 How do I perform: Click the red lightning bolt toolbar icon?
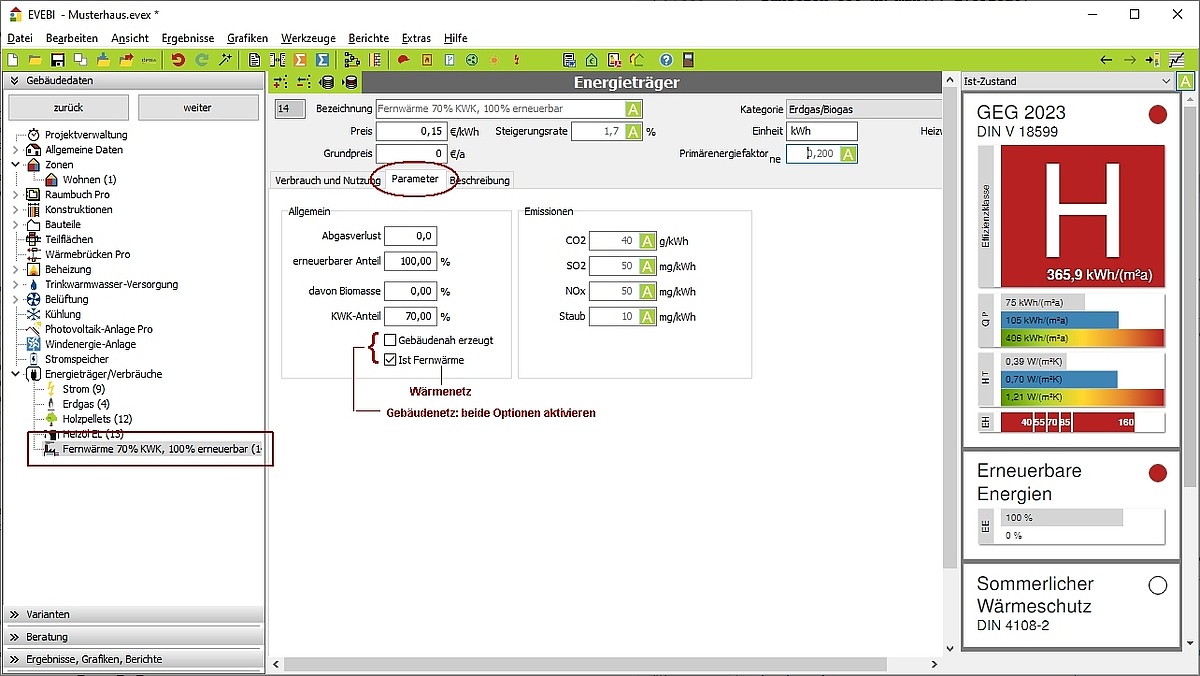[517, 60]
